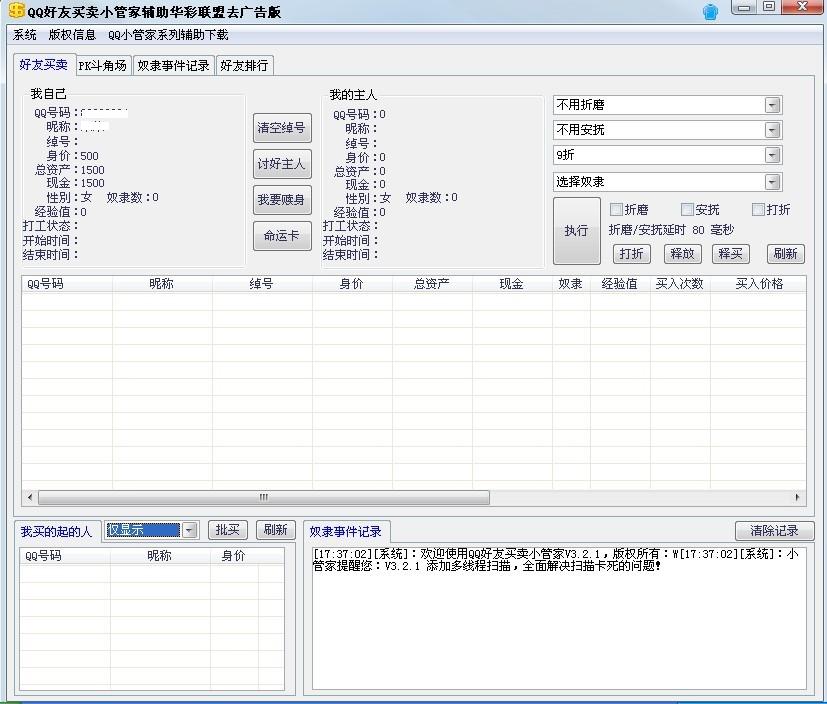Open the 好友排行 tab
The width and height of the screenshot is (827, 704).
point(244,66)
